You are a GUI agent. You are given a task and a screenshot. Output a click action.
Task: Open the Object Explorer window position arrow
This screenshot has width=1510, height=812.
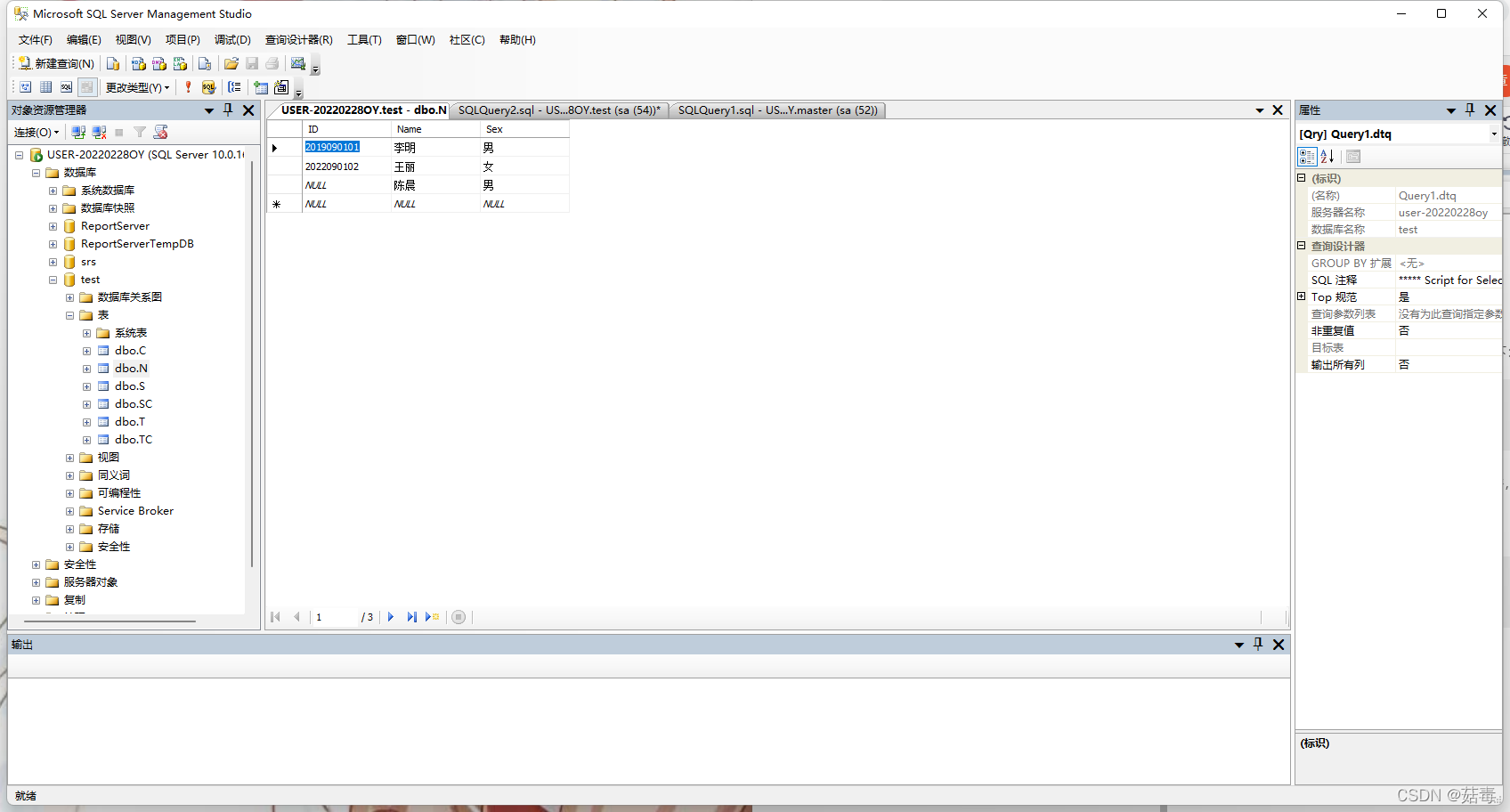[x=209, y=110]
